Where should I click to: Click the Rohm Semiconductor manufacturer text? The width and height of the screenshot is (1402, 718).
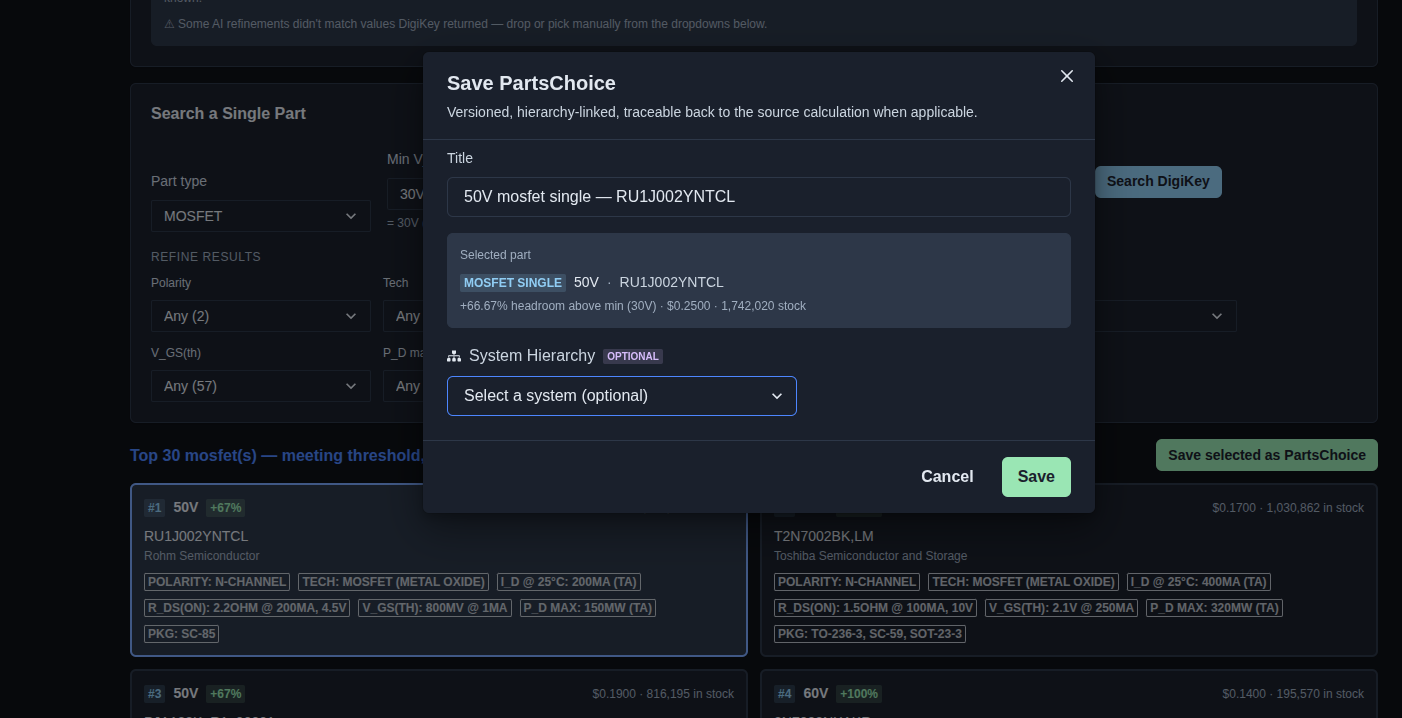point(201,556)
